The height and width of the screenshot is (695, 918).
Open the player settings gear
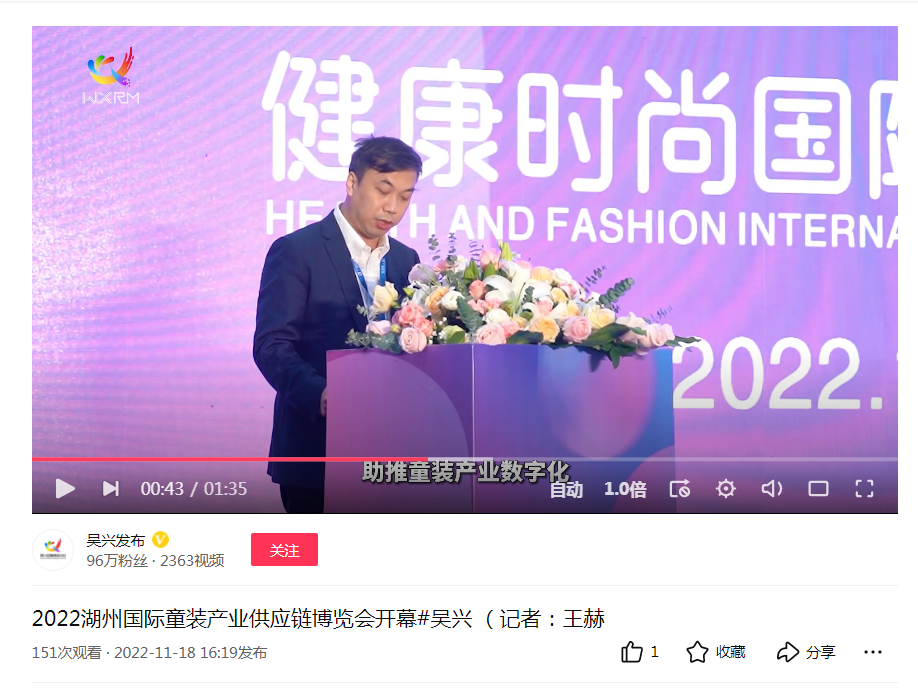click(x=725, y=489)
